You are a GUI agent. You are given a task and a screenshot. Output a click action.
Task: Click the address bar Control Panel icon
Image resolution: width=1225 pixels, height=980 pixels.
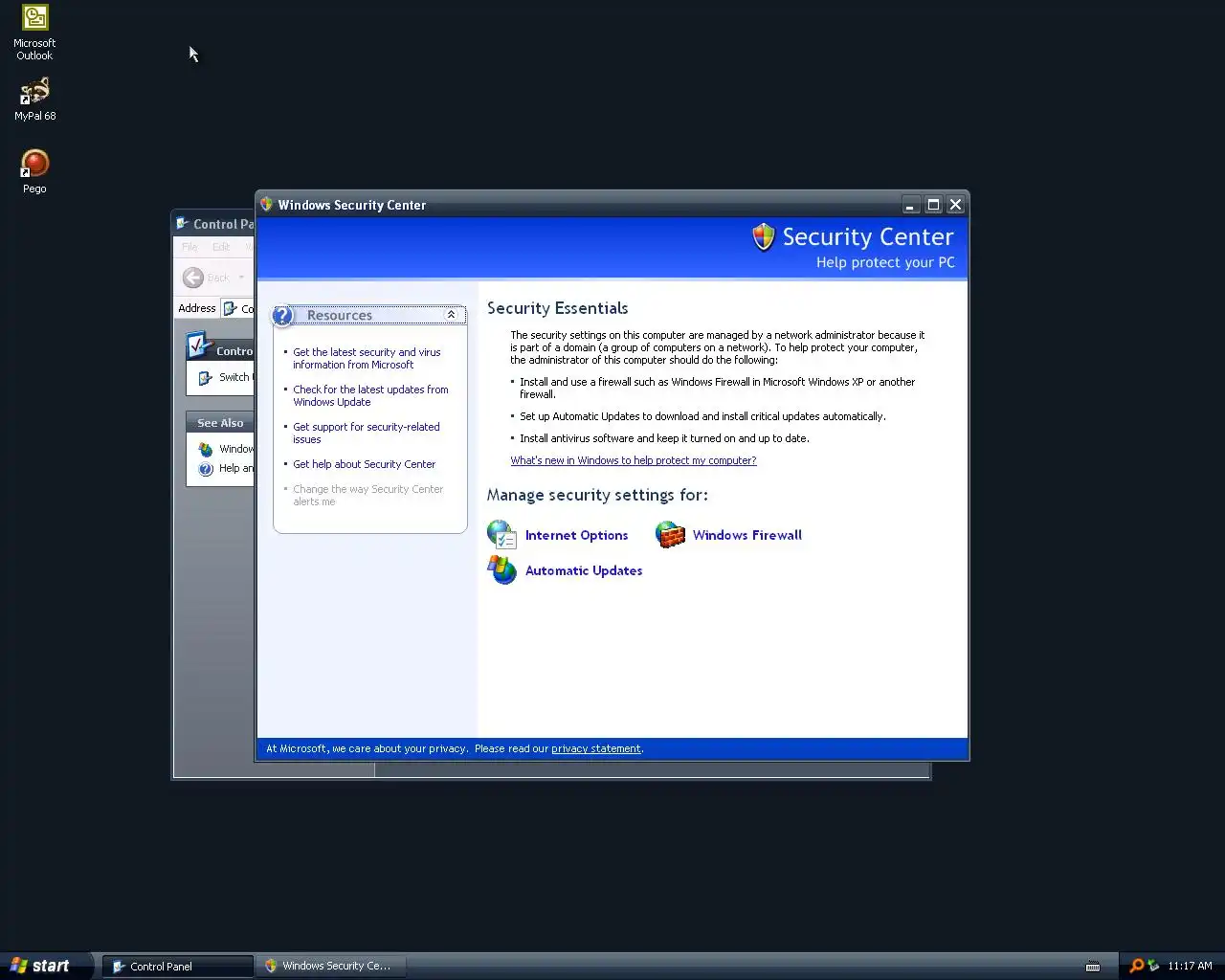(x=231, y=308)
